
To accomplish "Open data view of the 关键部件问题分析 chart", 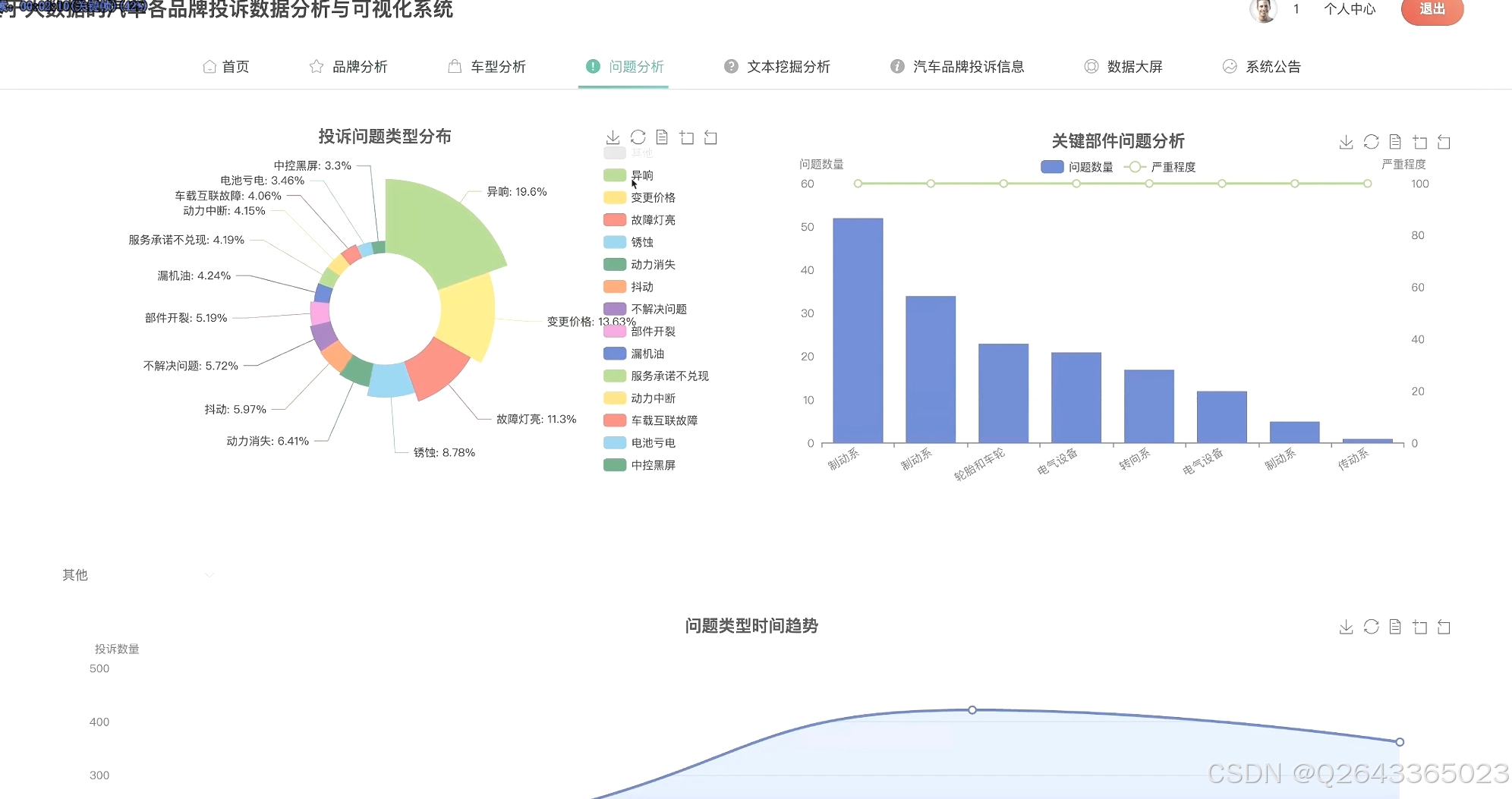I will pyautogui.click(x=1395, y=142).
